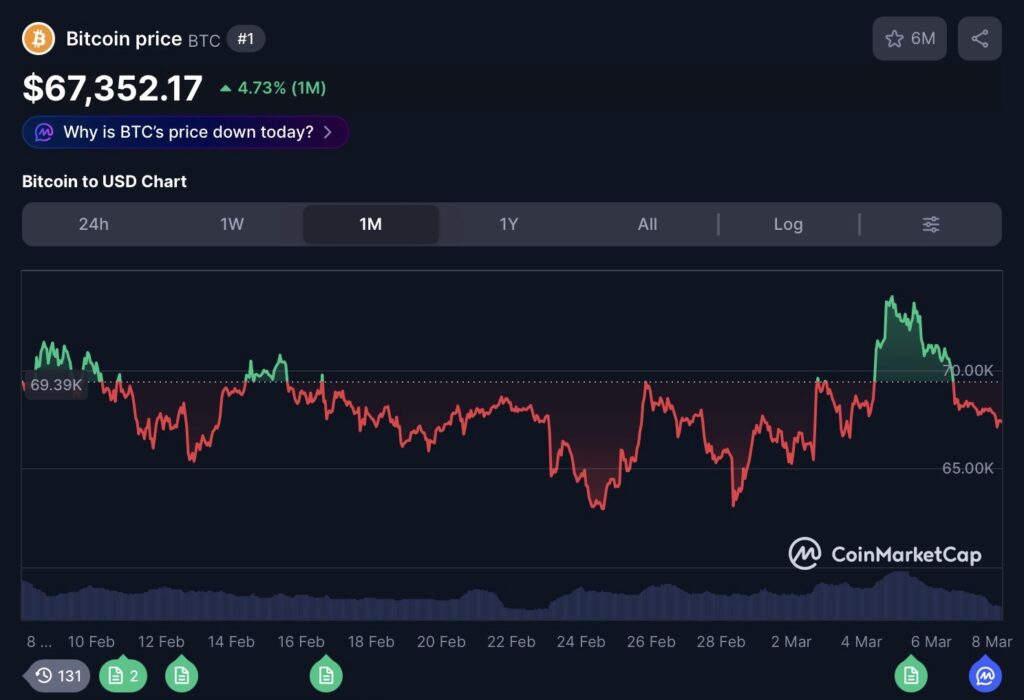Open the news document marker near 6 Mar
The image size is (1024, 700).
point(910,676)
